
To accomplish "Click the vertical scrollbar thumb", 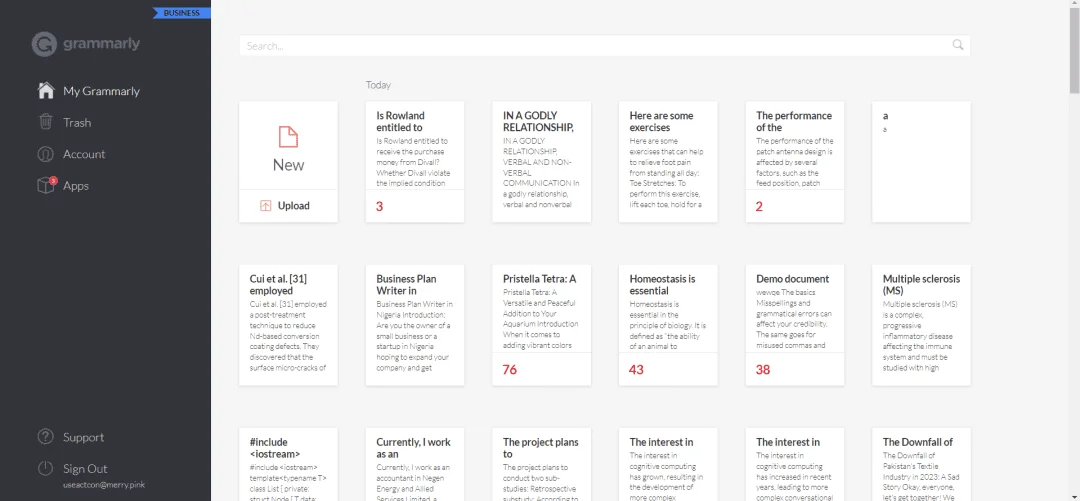I will click(x=1074, y=48).
